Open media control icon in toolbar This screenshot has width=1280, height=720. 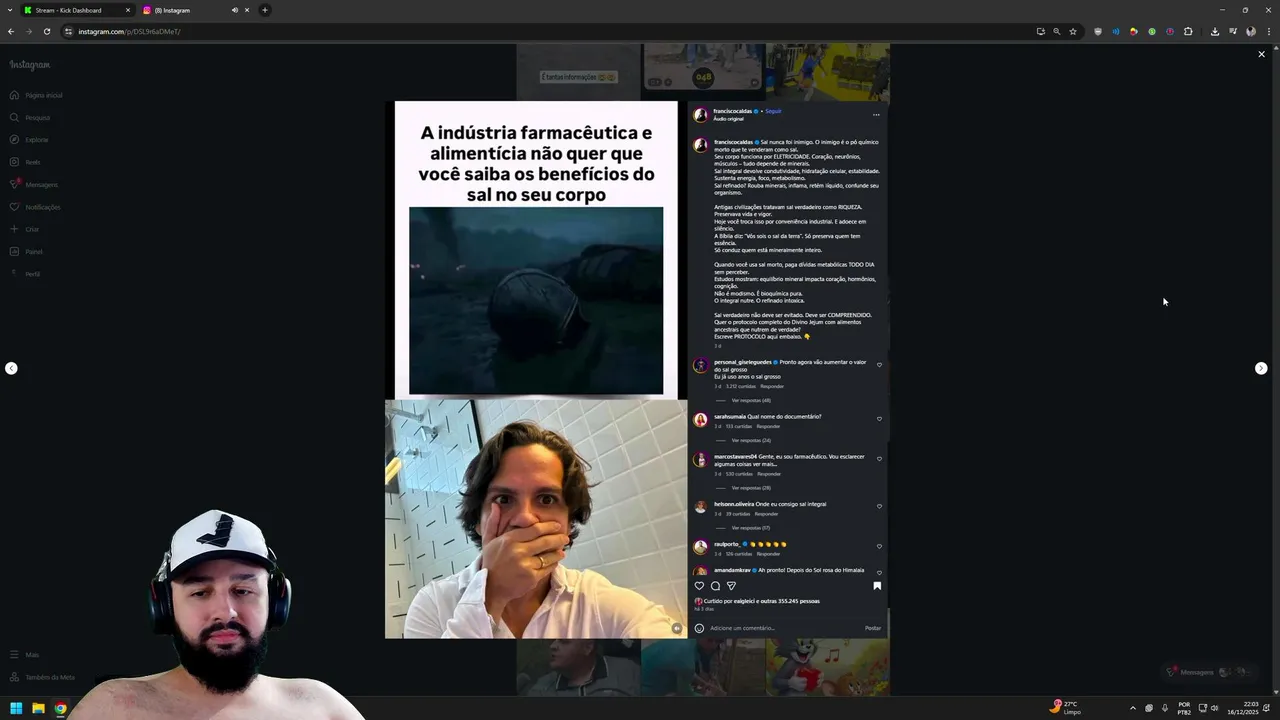[1233, 31]
